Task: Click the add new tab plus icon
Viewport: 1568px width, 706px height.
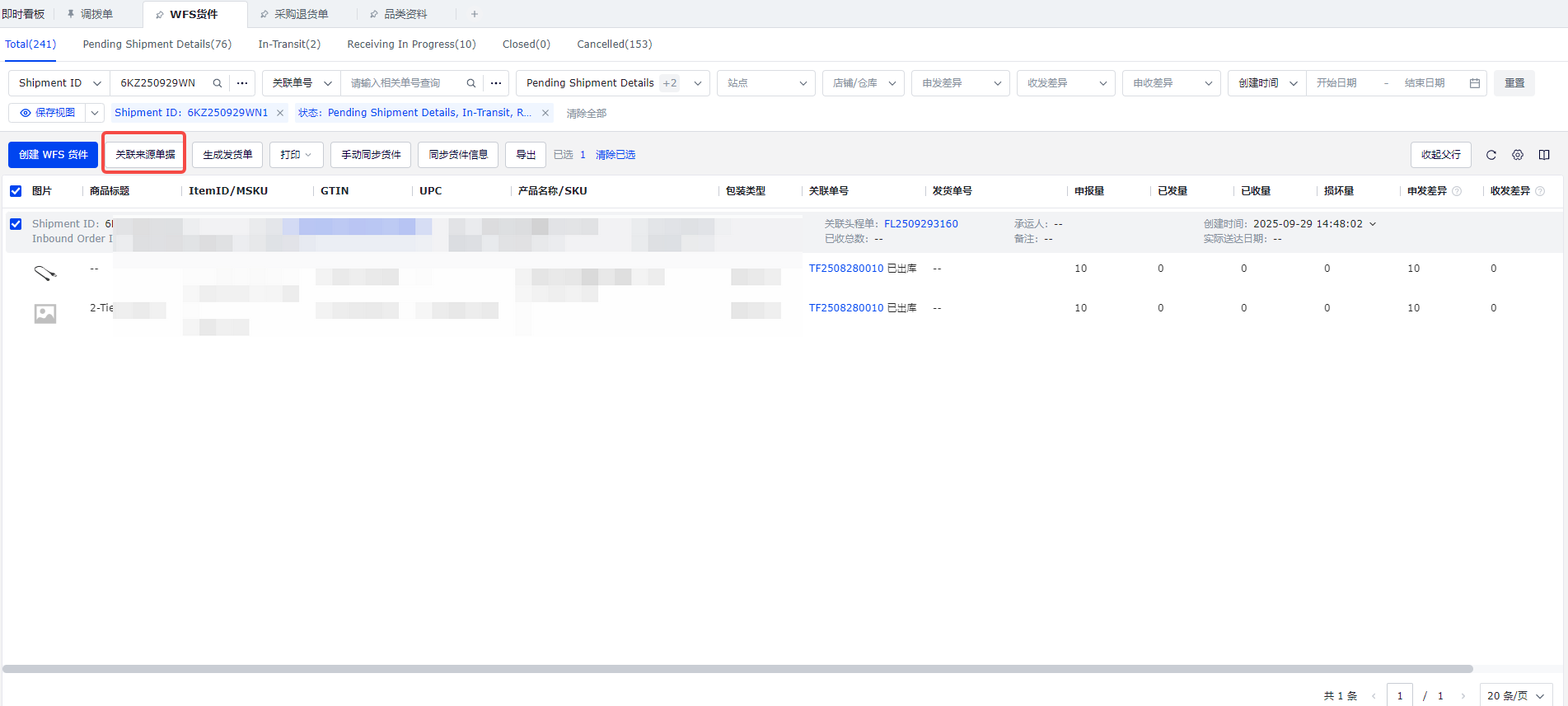Action: point(475,14)
